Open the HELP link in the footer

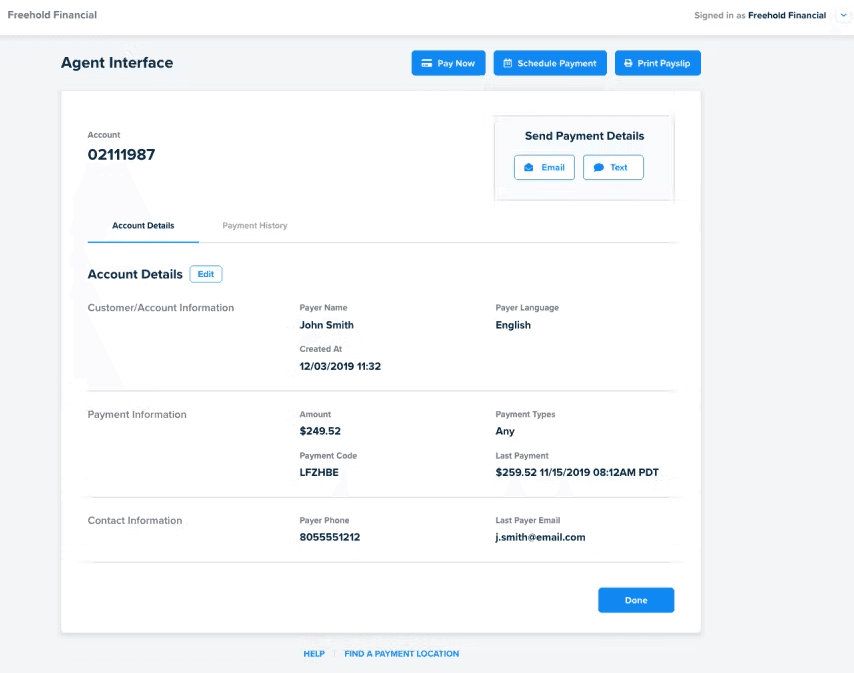coord(314,654)
